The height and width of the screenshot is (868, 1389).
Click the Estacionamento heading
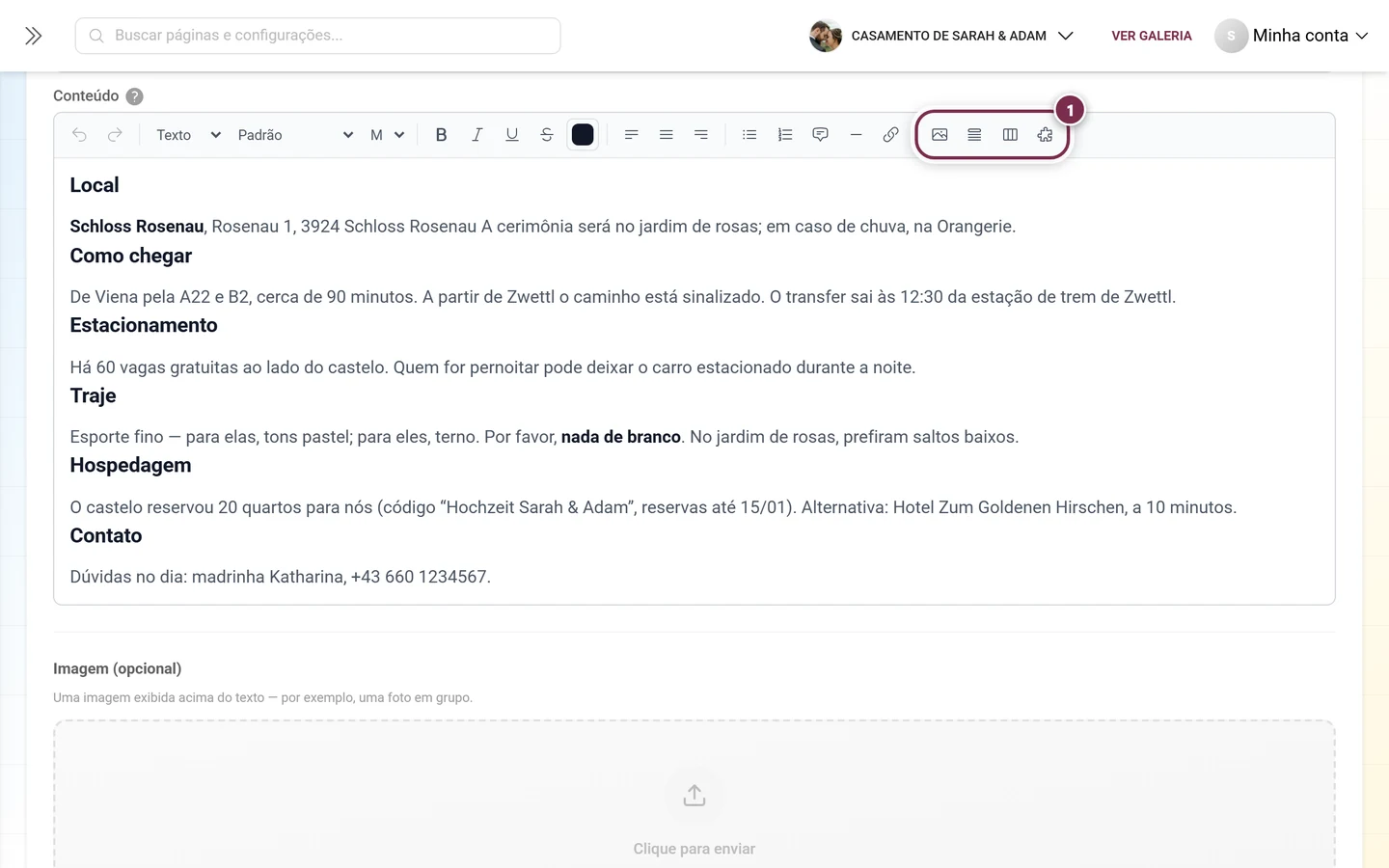[x=144, y=325]
